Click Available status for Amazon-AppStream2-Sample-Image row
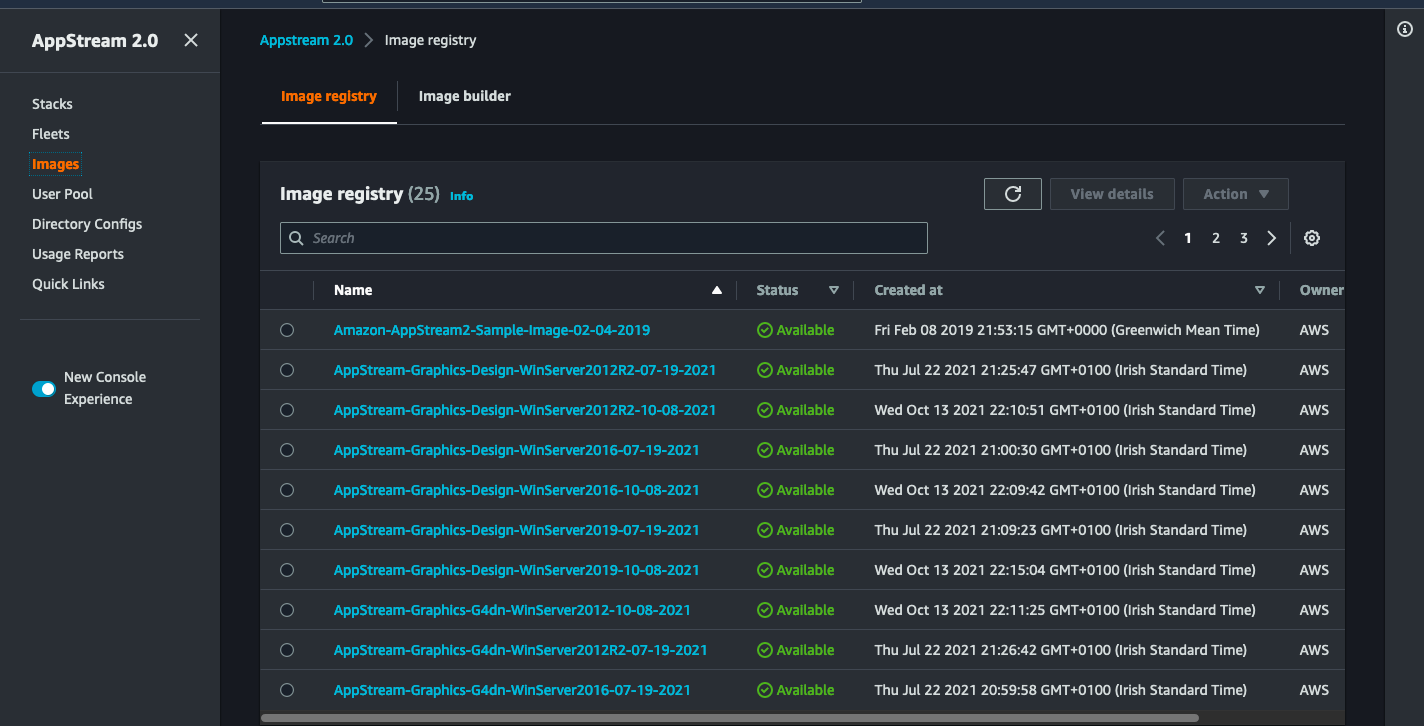This screenshot has width=1424, height=726. coord(796,330)
